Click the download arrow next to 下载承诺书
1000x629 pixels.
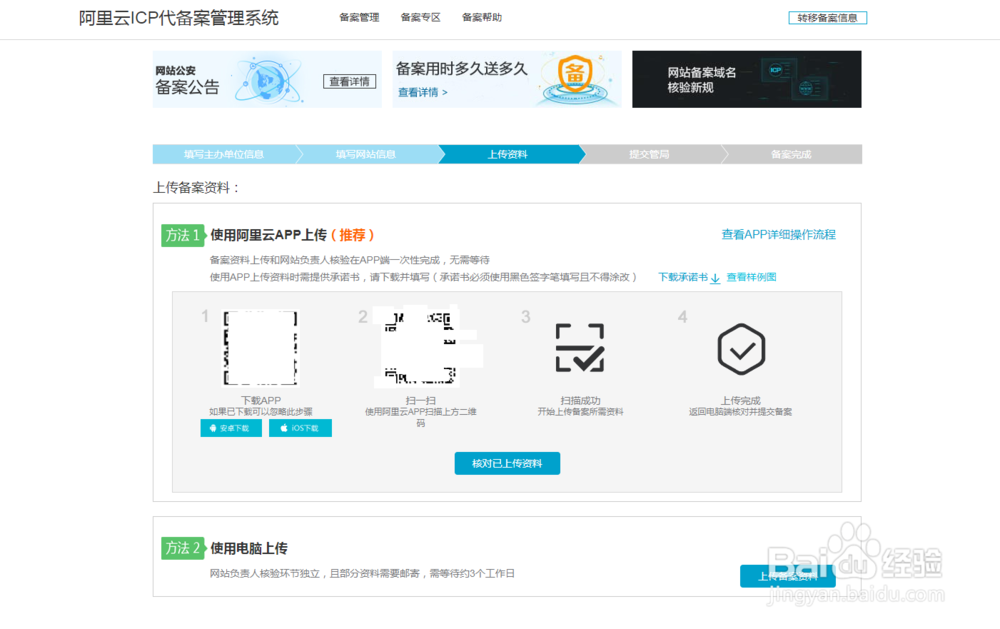point(715,278)
